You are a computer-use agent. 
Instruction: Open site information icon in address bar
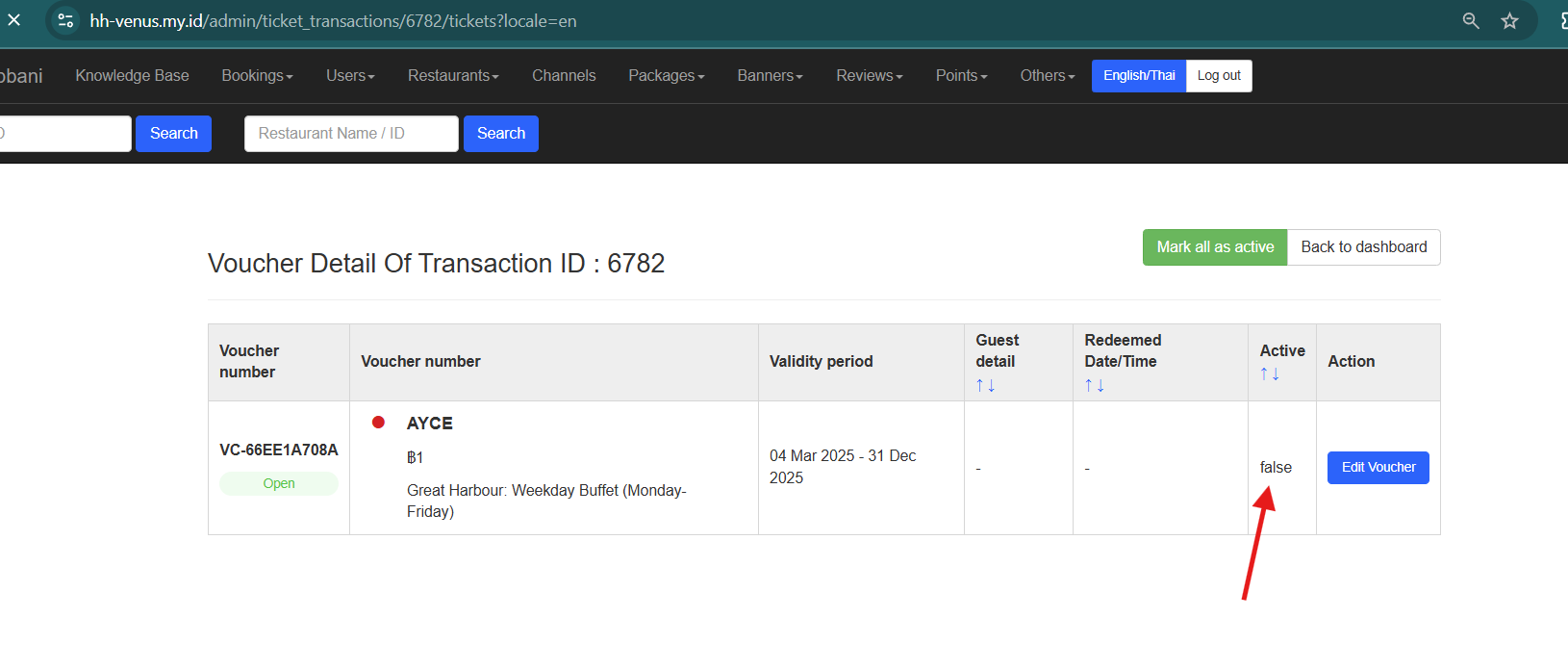point(65,20)
